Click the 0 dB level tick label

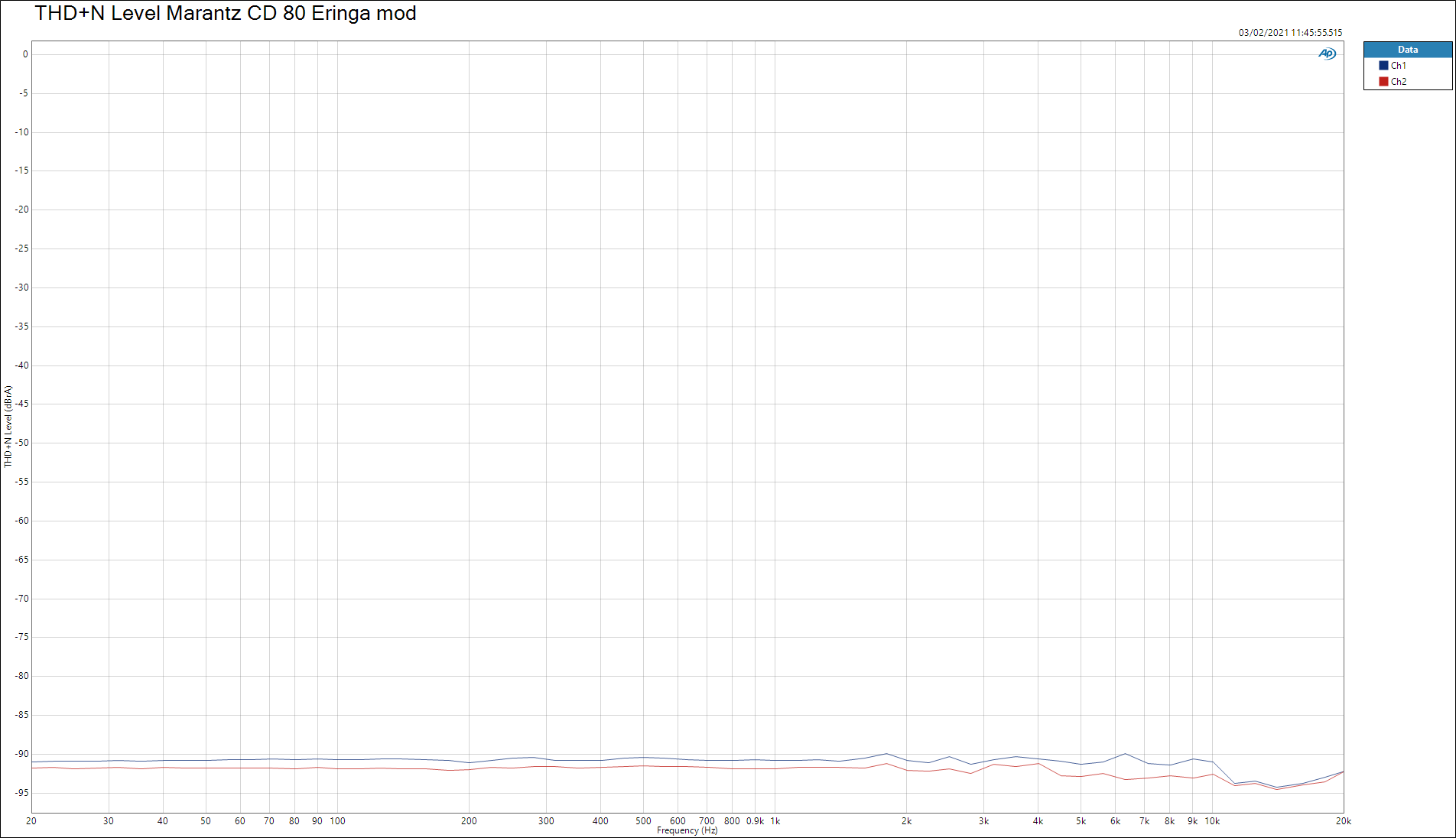pyautogui.click(x=25, y=54)
